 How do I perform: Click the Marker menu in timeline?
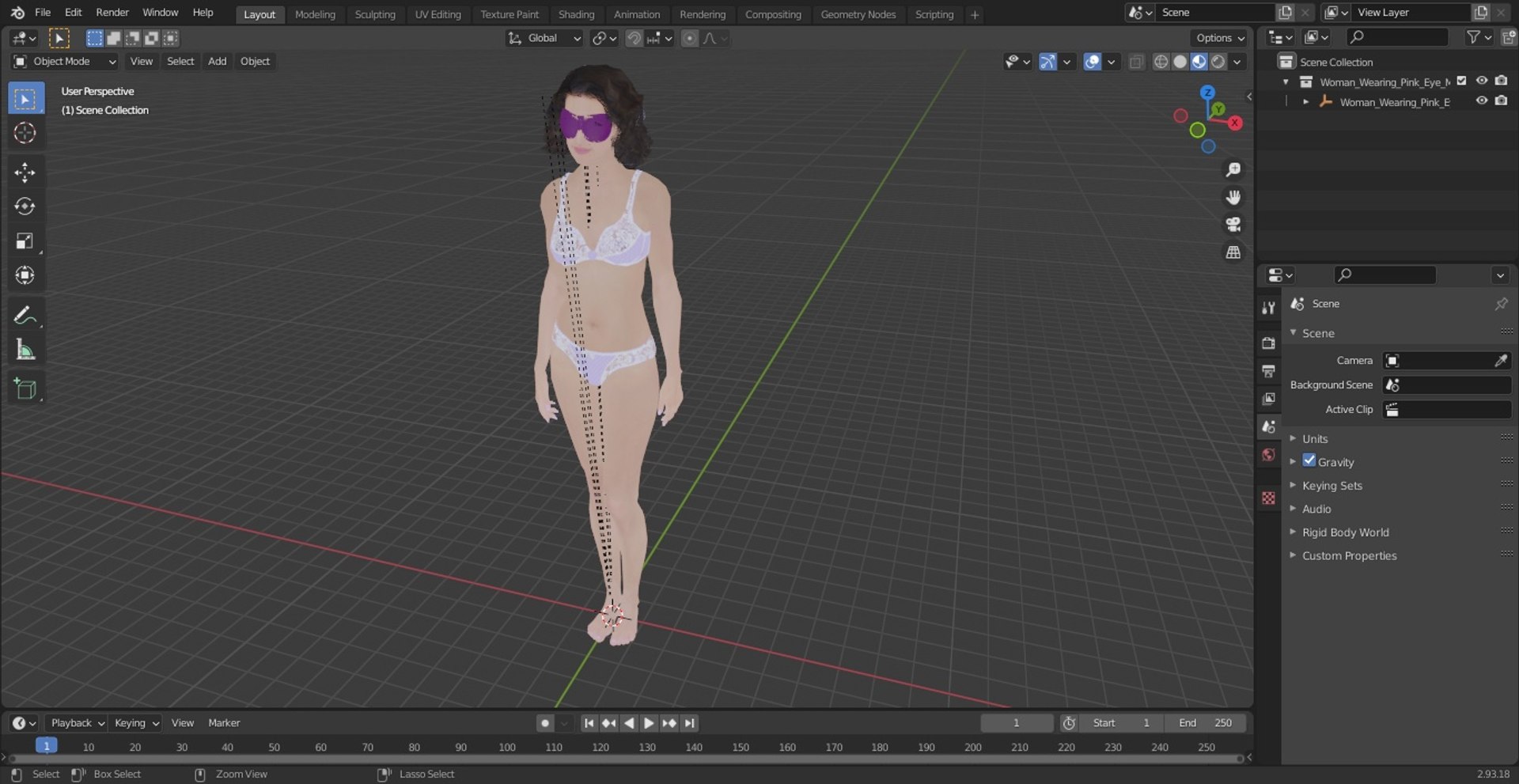tap(224, 723)
